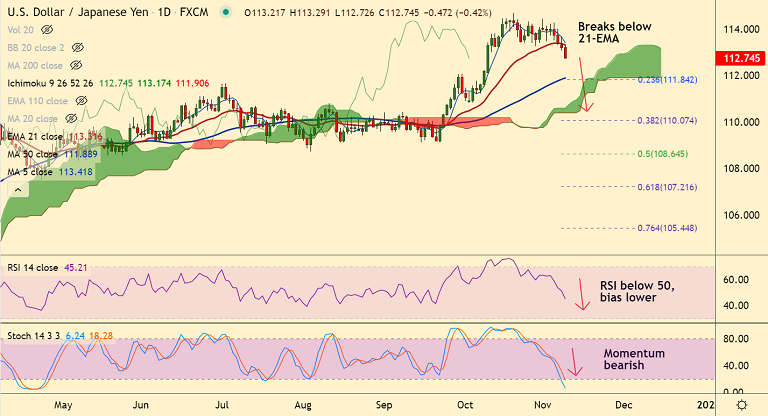768x416 pixels.
Task: Collapse the indicator legend with chevron
Action: 18,190
